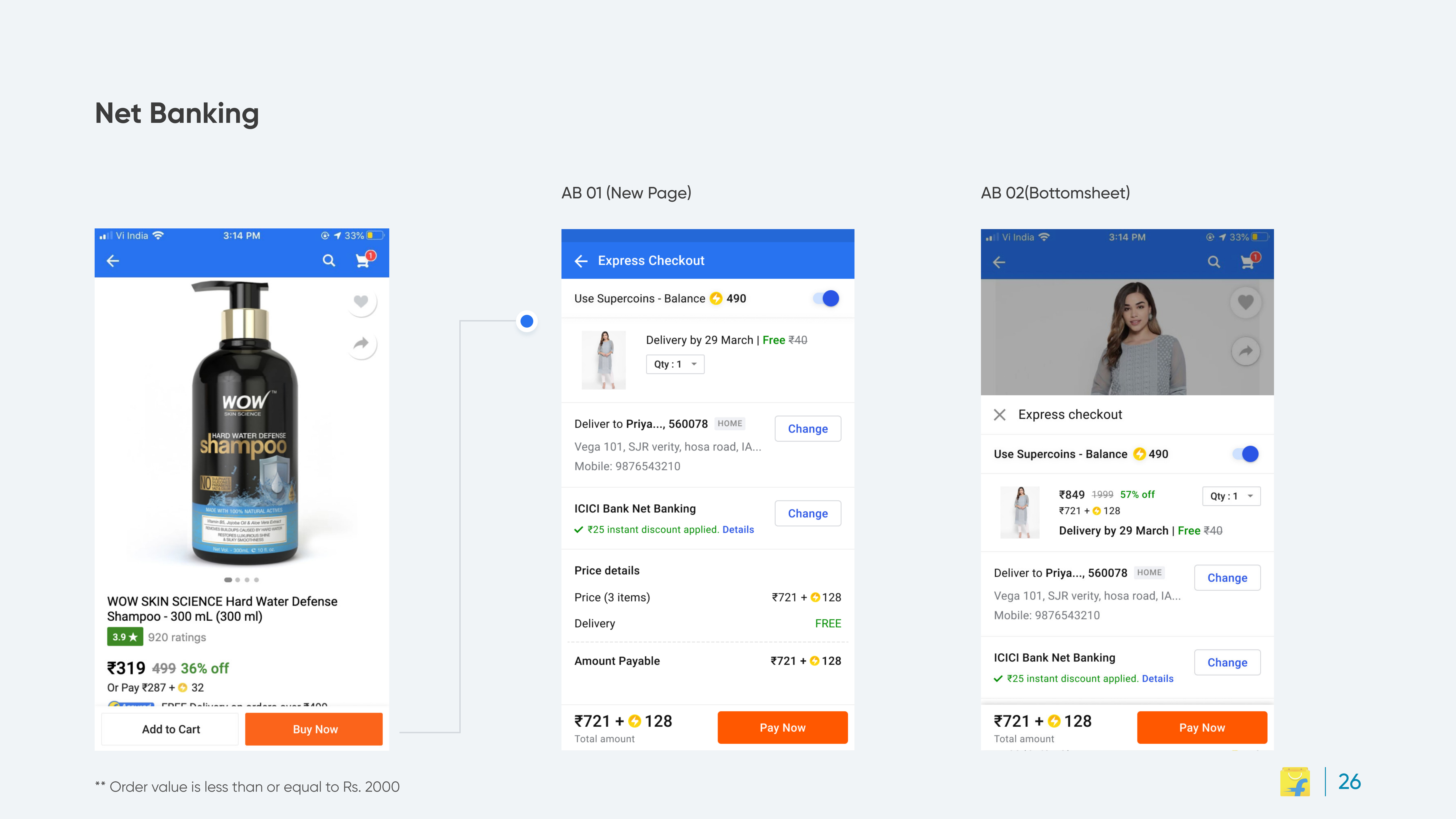Open Qty : 1 dropdown in AB 01
This screenshot has height=819, width=1456.
(x=675, y=364)
